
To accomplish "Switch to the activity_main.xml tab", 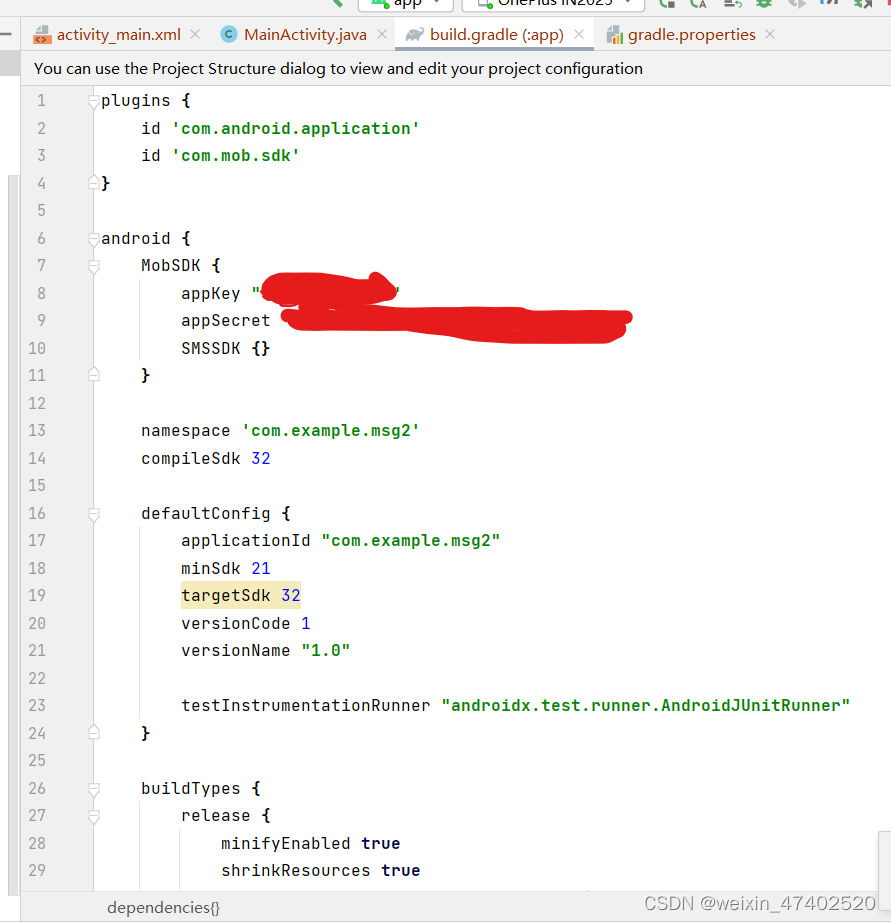I will click(117, 33).
